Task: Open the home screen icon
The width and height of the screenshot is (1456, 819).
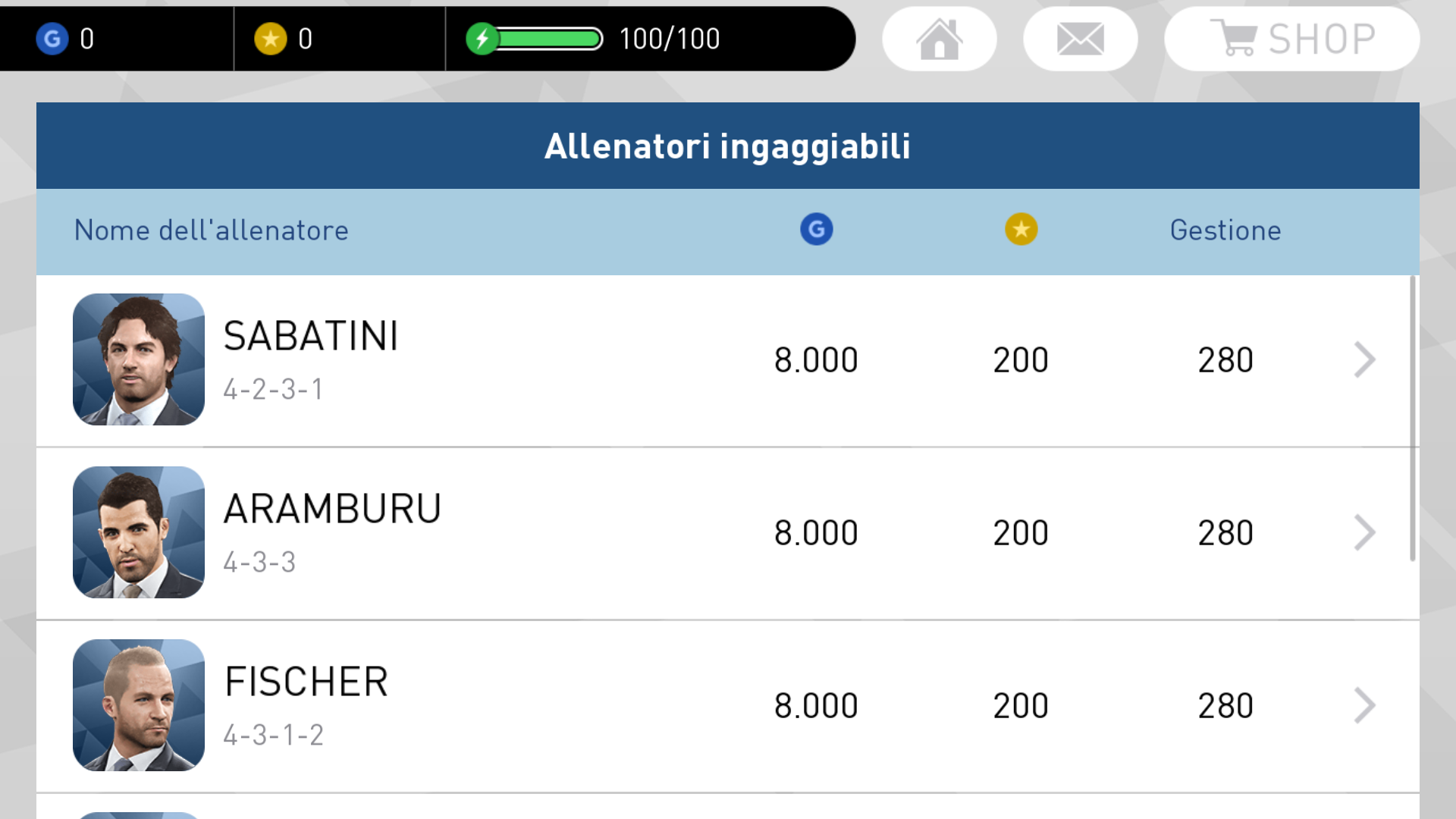Action: point(939,39)
